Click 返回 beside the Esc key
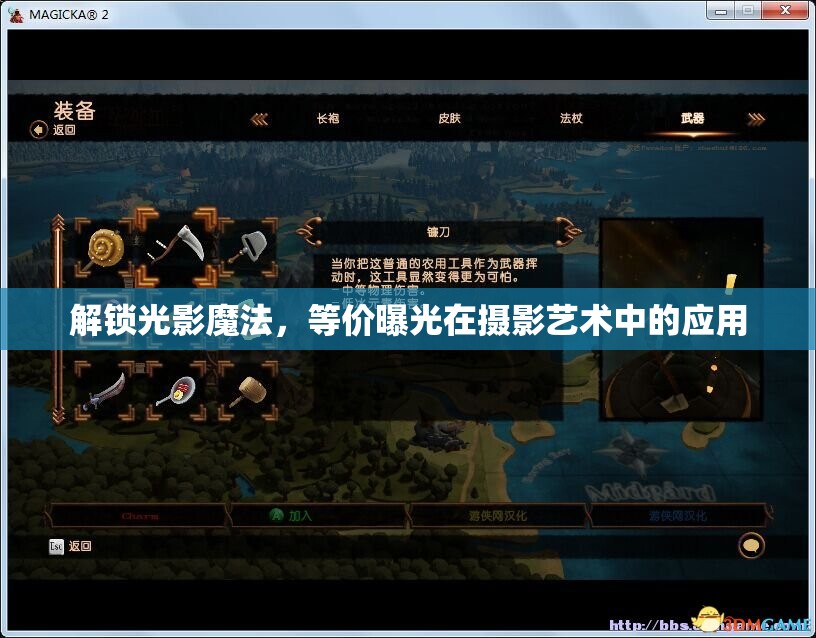 click(80, 546)
